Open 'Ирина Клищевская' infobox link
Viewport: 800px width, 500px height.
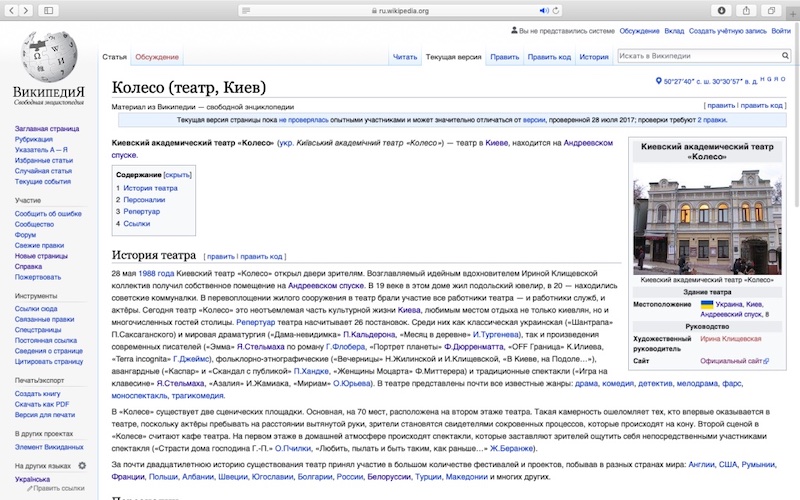pyautogui.click(x=731, y=339)
